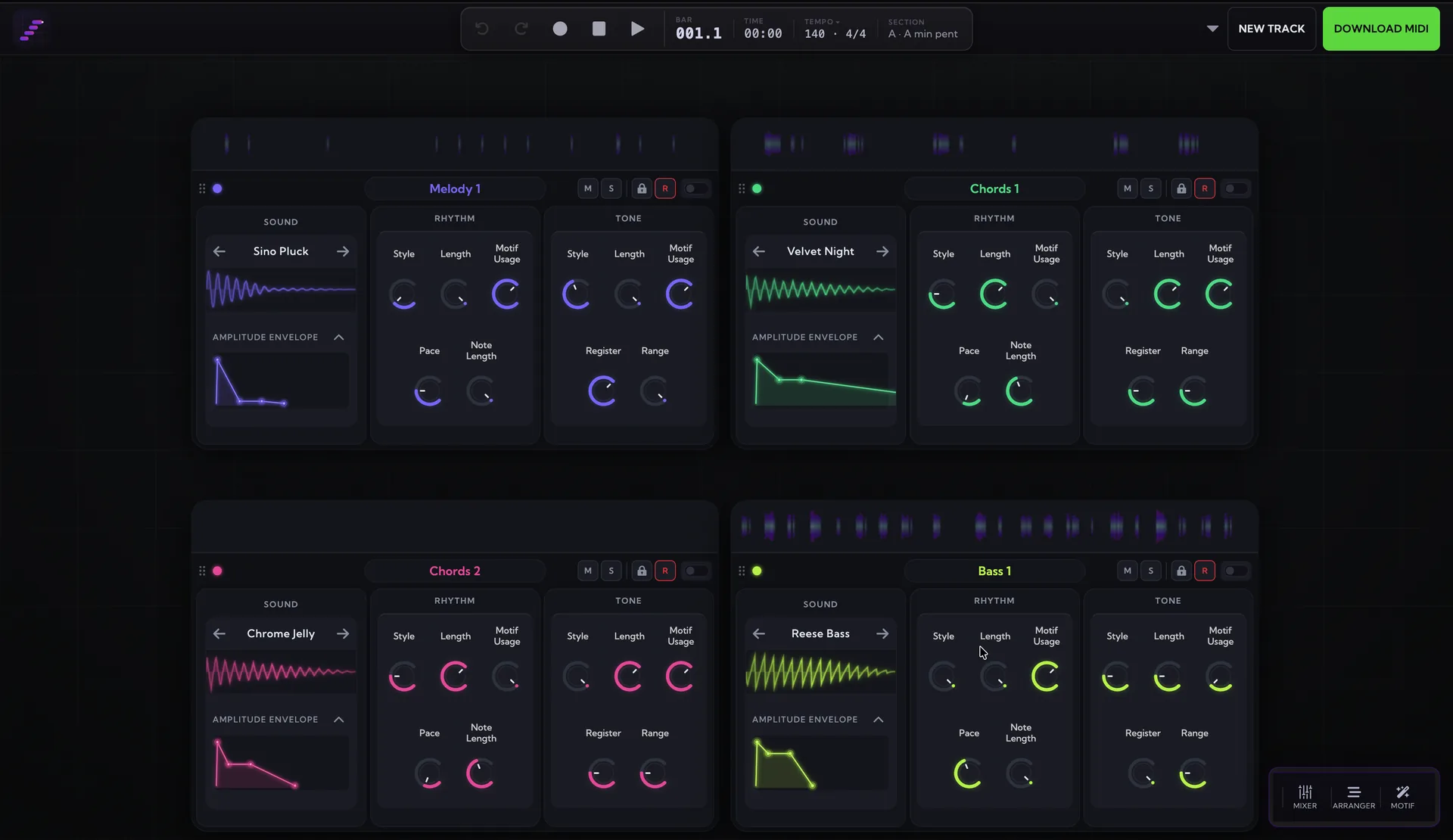Open the Motif panel

1402,798
